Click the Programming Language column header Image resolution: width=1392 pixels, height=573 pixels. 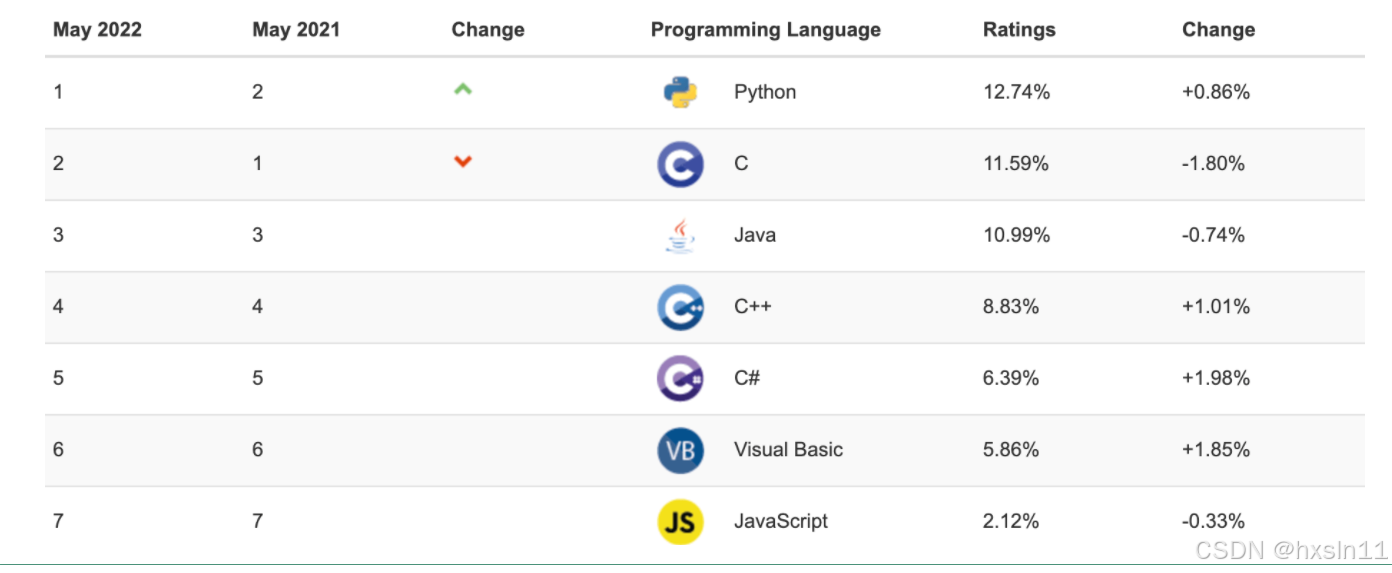[x=766, y=30]
